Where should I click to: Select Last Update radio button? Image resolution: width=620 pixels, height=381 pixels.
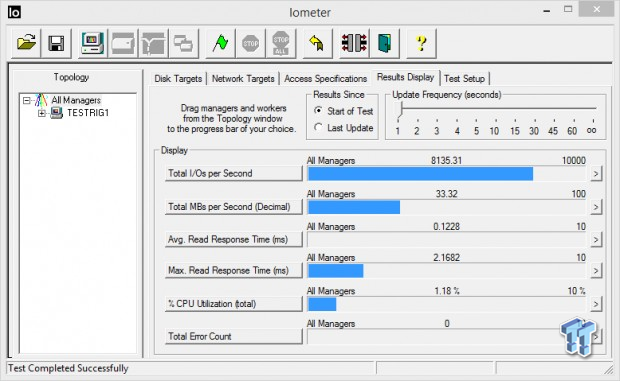[318, 127]
